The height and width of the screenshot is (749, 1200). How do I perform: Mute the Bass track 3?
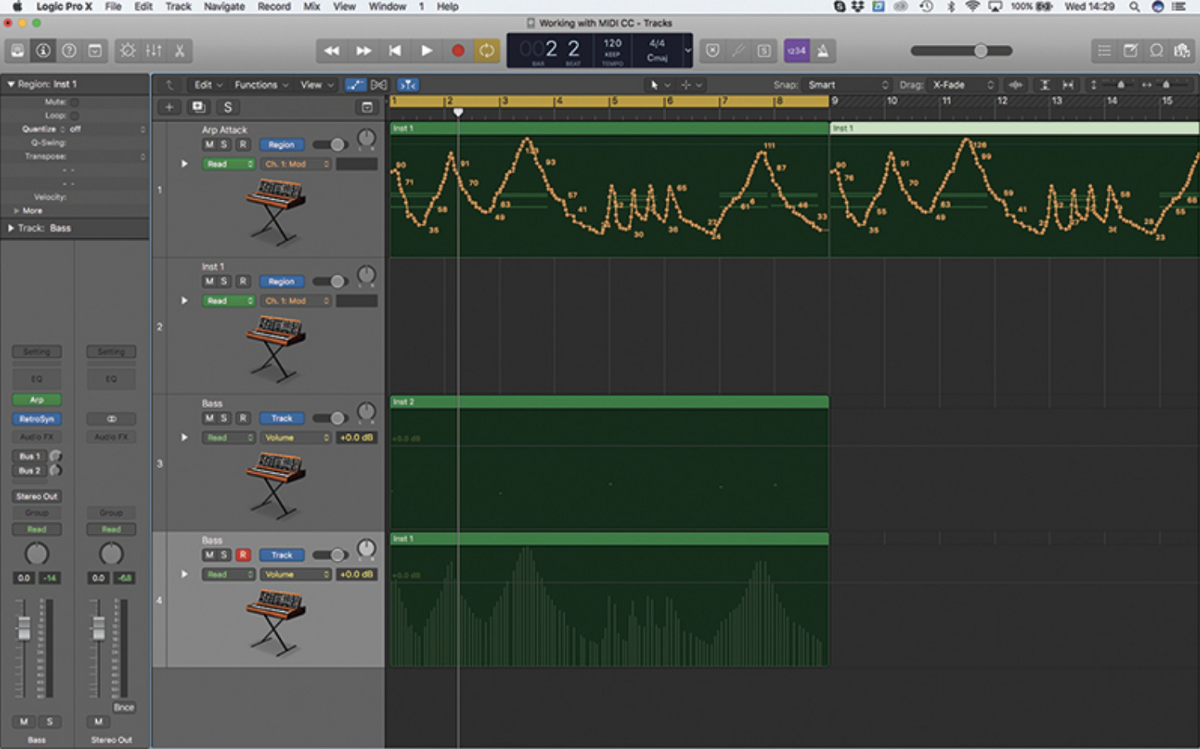pos(209,418)
